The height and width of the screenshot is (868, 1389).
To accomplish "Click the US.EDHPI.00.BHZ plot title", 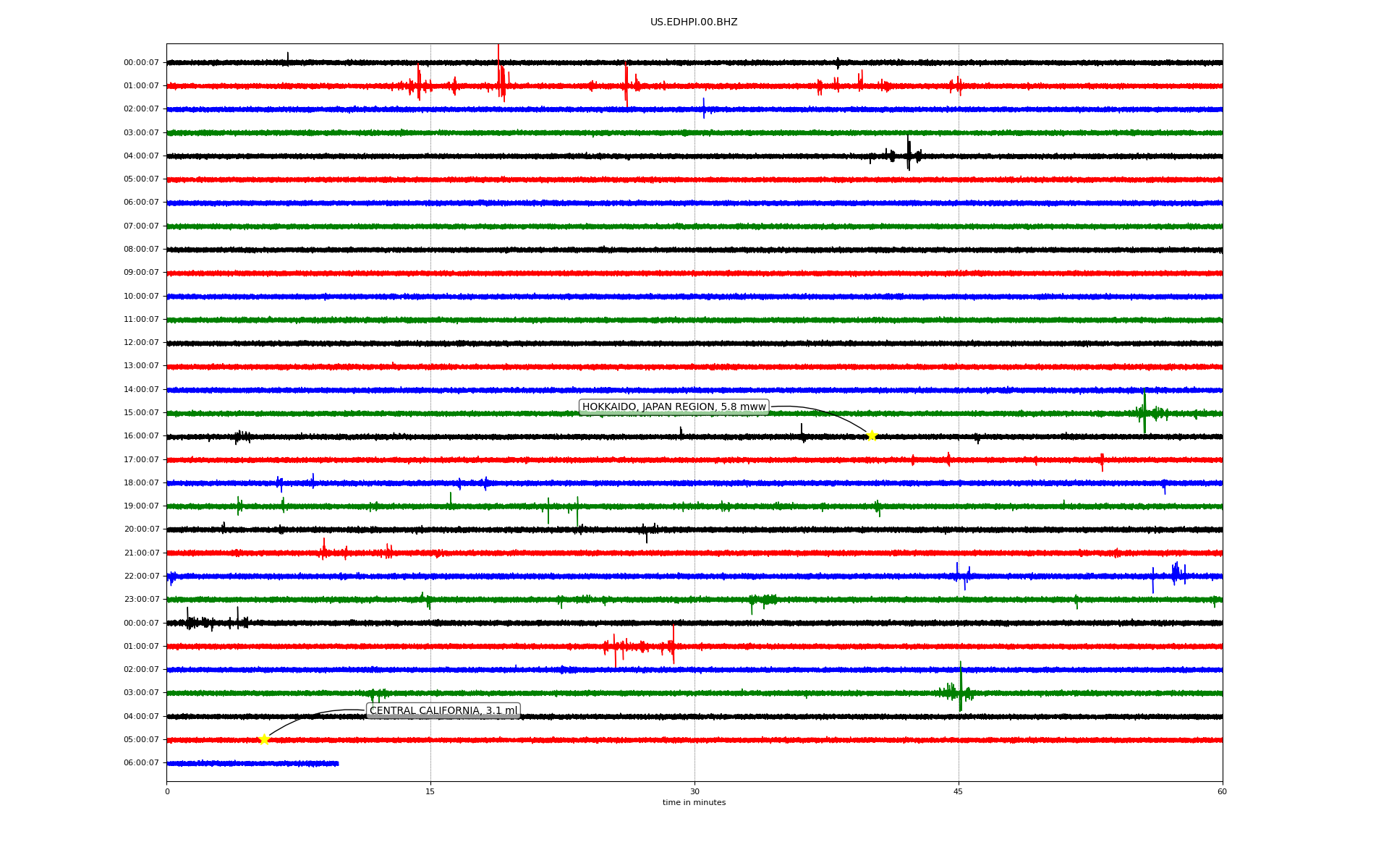I will pos(694,22).
